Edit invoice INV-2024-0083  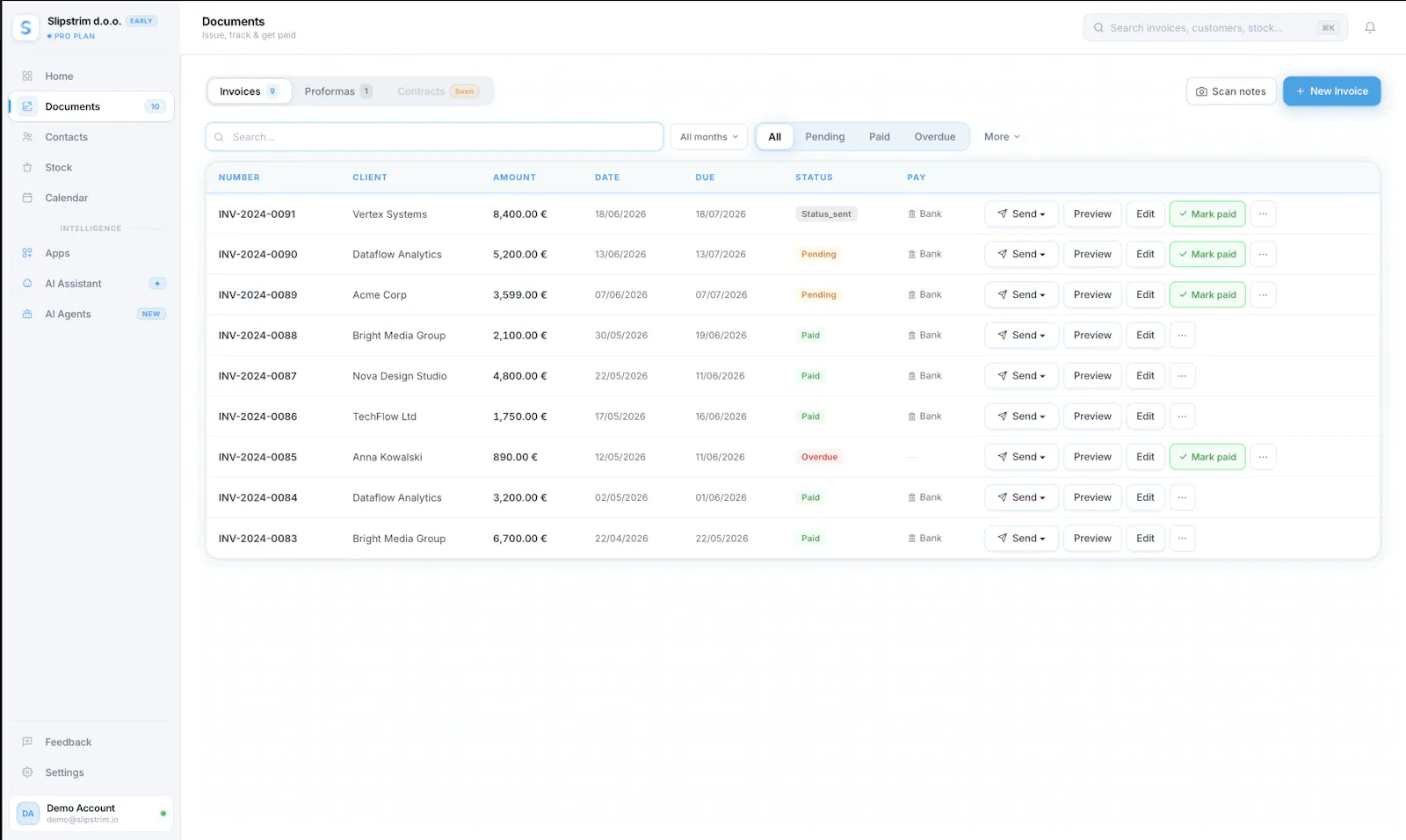1145,538
